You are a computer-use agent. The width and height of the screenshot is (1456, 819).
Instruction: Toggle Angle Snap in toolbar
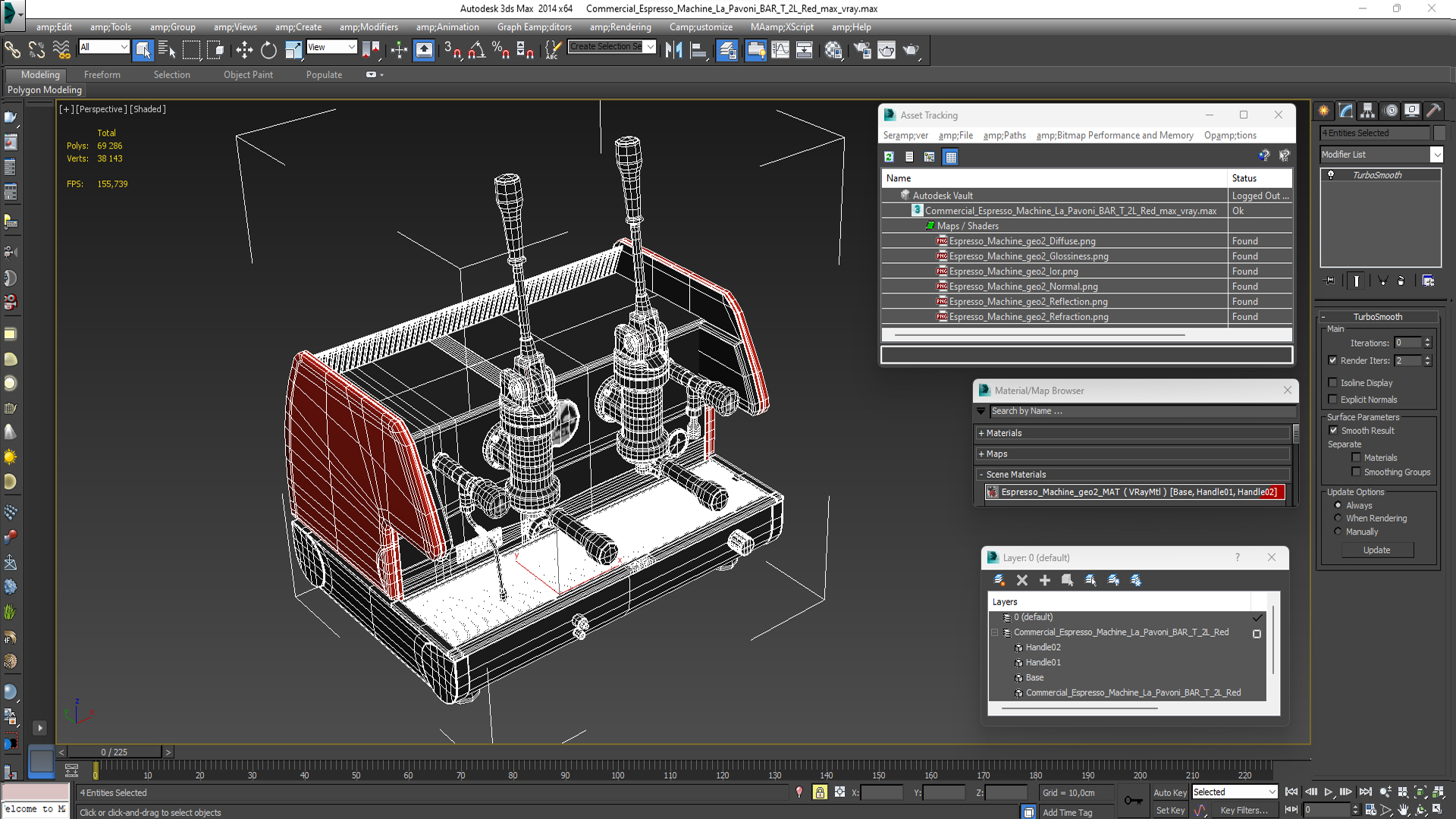(x=477, y=50)
